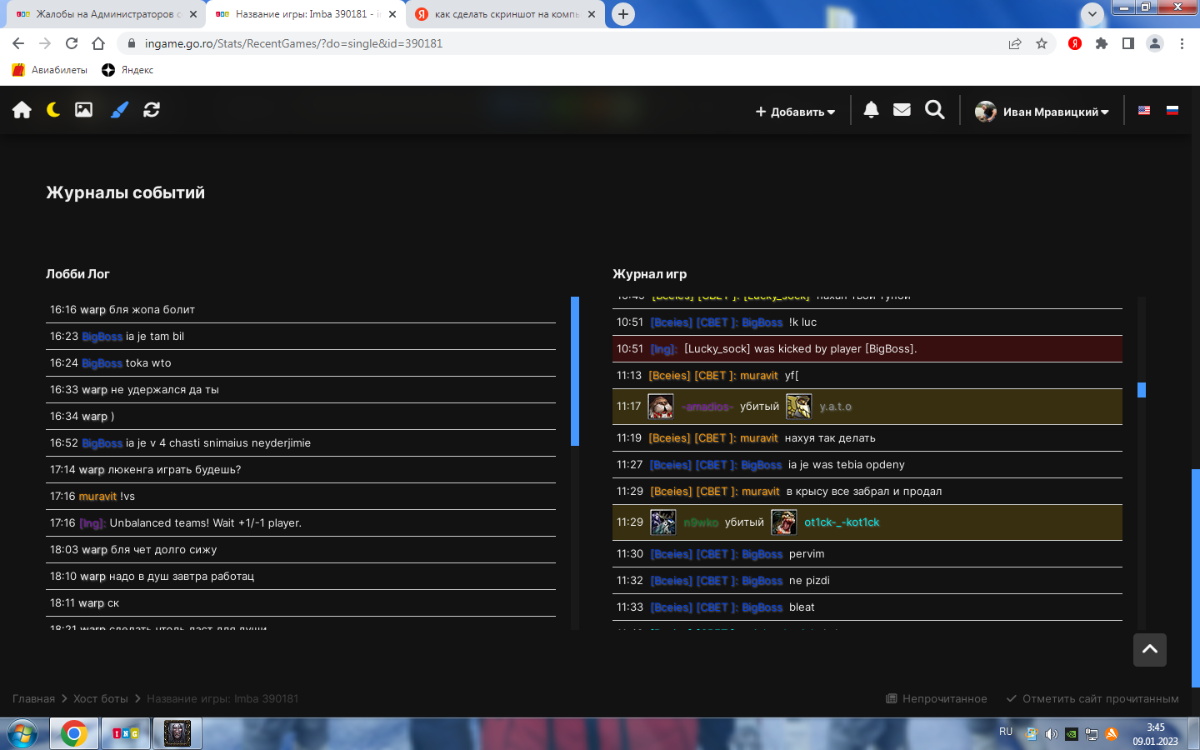Open Chrome tab search chevron
The width and height of the screenshot is (1200, 750).
pyautogui.click(x=1093, y=14)
